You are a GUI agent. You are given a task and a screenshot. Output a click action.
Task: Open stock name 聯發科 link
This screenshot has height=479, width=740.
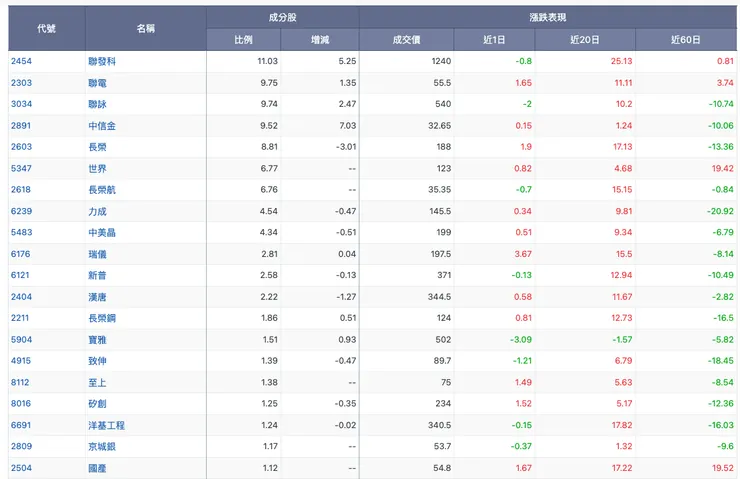102,61
